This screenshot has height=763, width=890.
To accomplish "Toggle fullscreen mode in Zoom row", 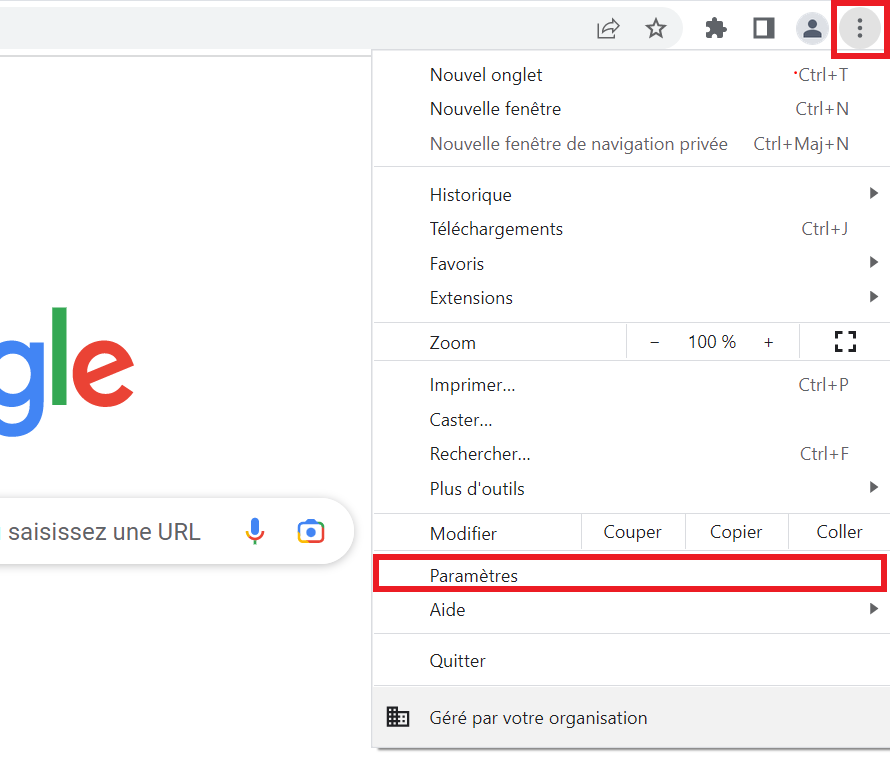I will (845, 342).
